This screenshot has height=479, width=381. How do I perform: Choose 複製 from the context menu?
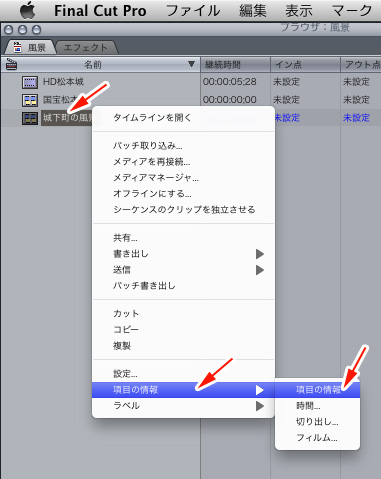[183, 346]
